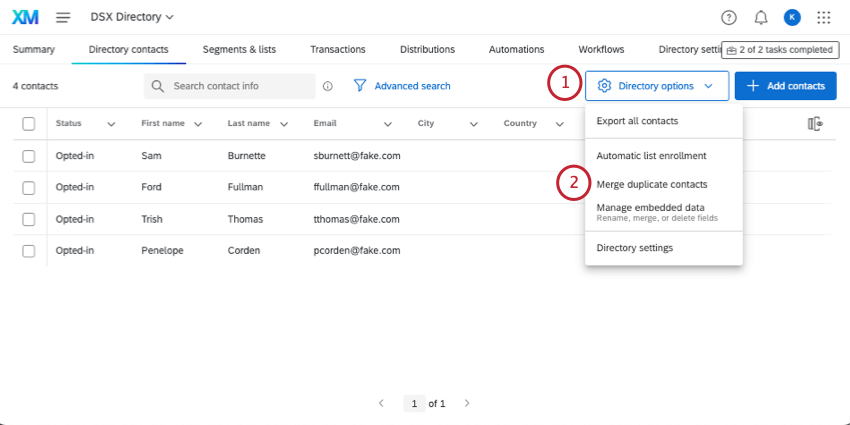Open the Advanced search link
The image size is (850, 425).
tap(402, 86)
